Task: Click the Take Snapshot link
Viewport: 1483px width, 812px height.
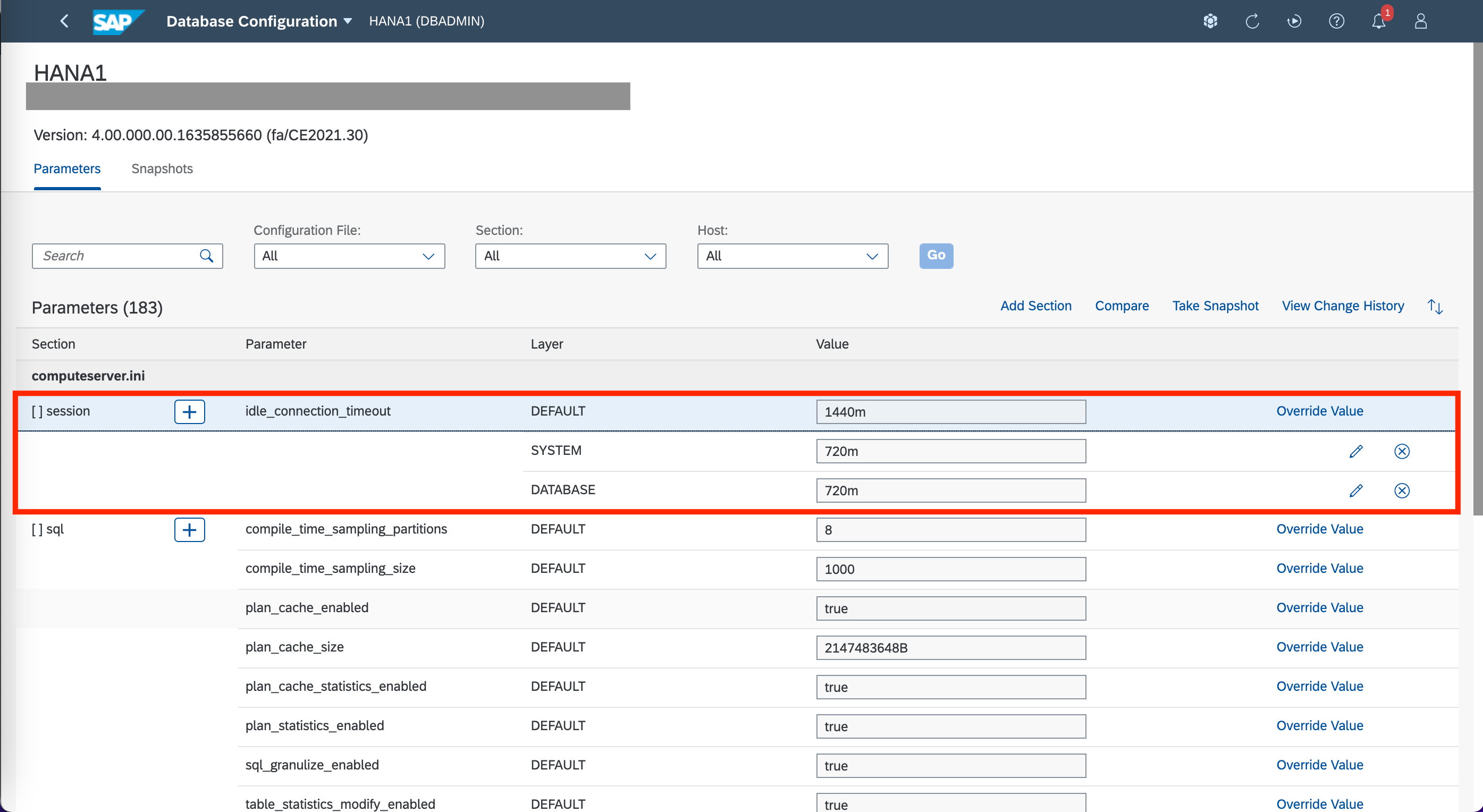Action: (x=1215, y=306)
